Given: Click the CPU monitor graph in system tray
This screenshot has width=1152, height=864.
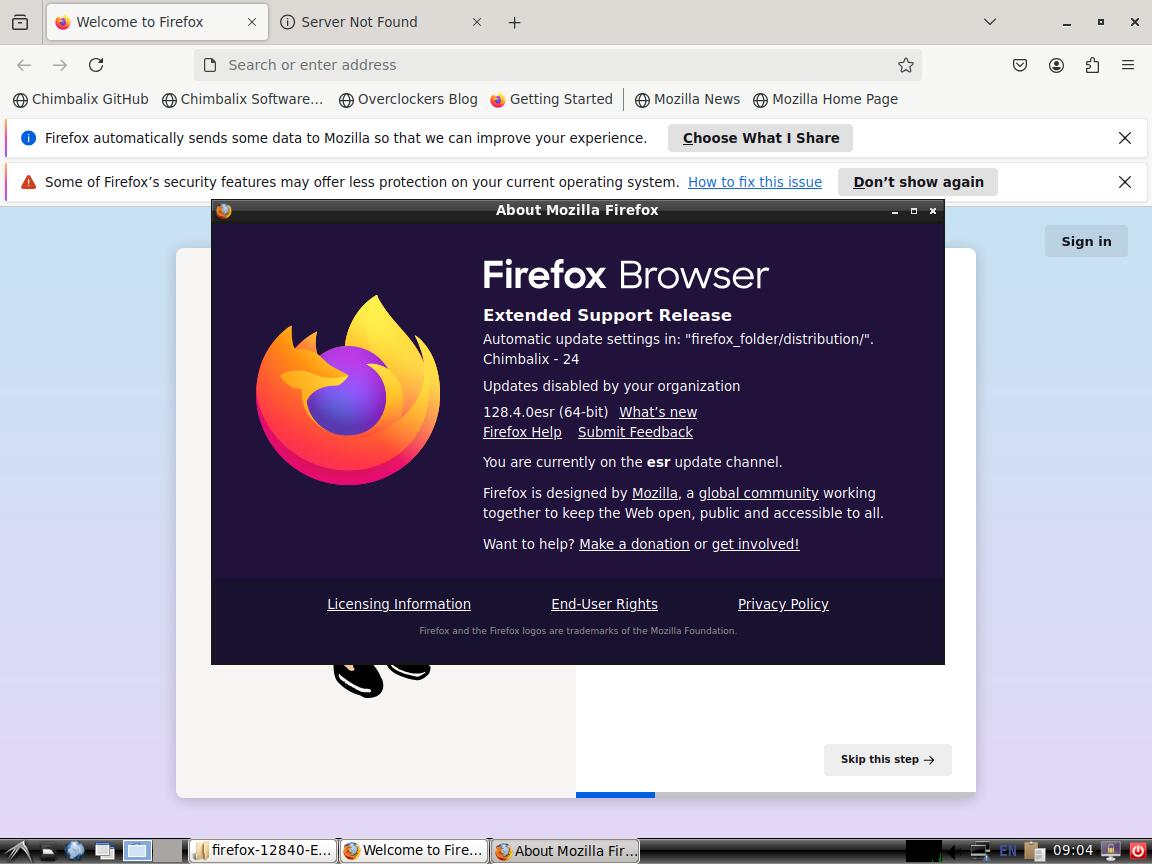Looking at the screenshot, I should (x=924, y=851).
